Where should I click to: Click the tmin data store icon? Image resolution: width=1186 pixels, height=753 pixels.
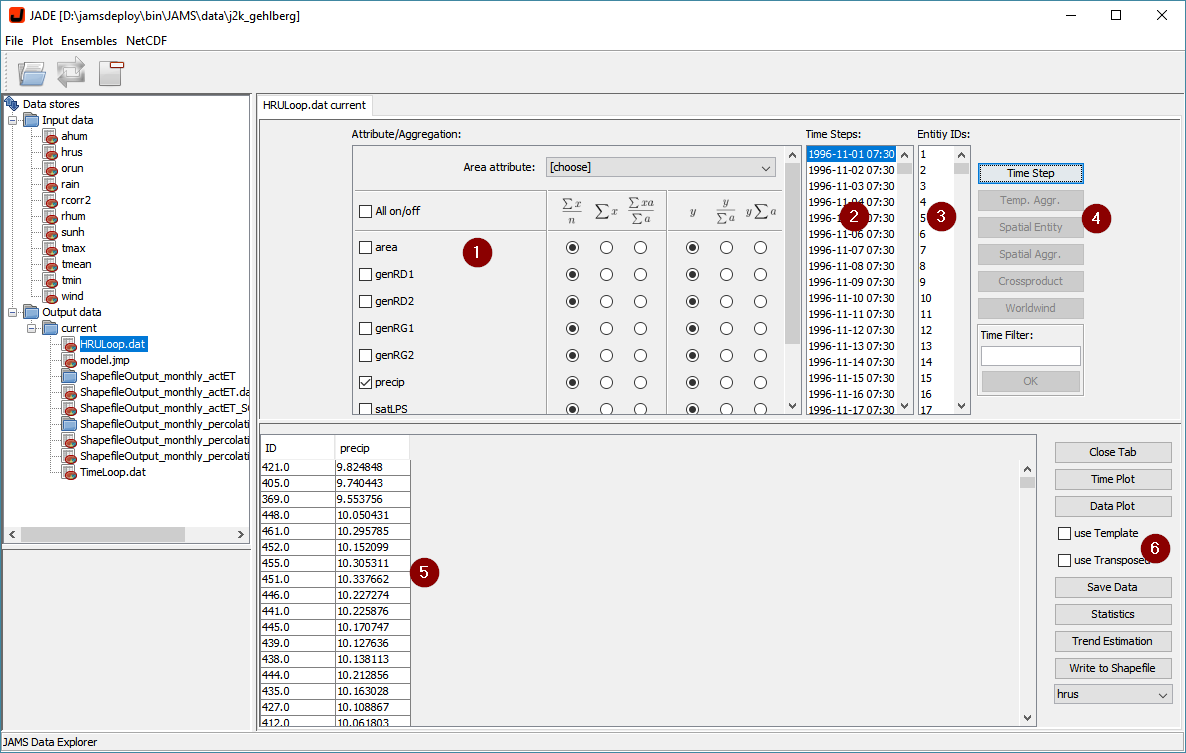click(50, 280)
